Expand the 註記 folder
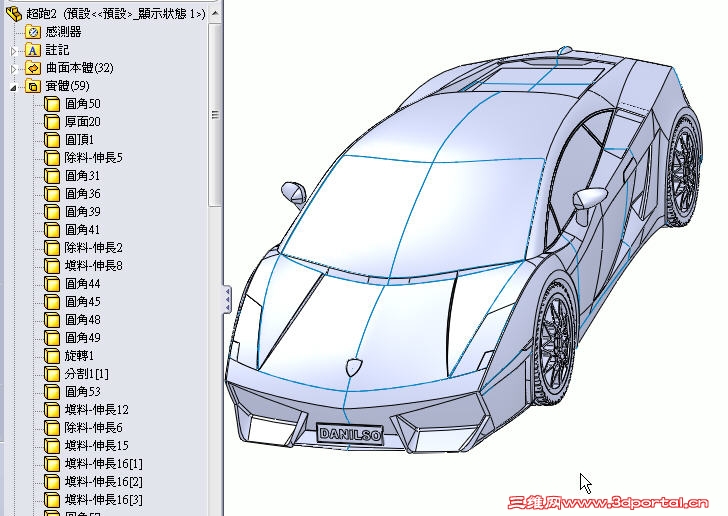 tap(14, 51)
